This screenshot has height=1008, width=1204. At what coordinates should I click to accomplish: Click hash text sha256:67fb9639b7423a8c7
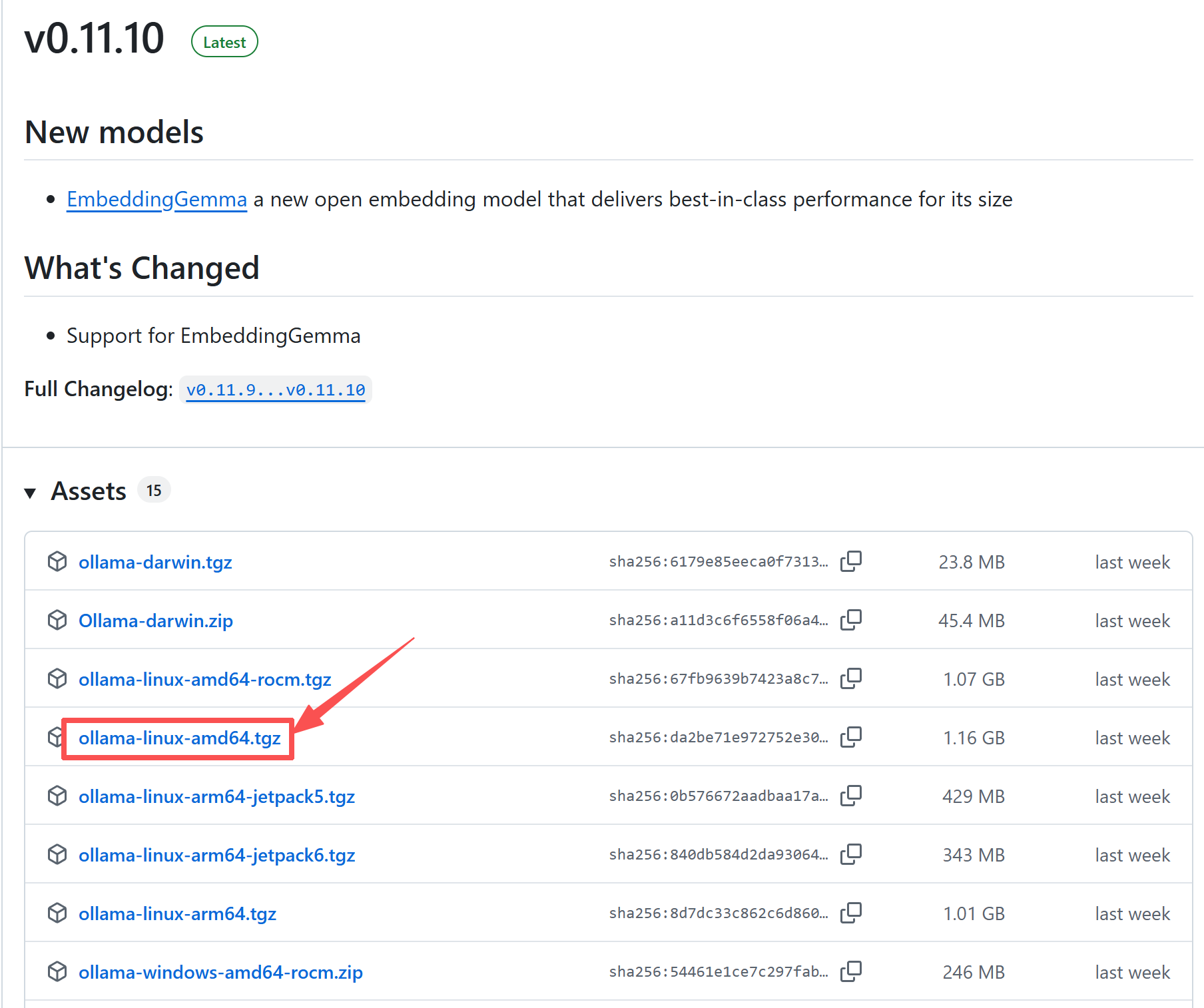coord(719,678)
